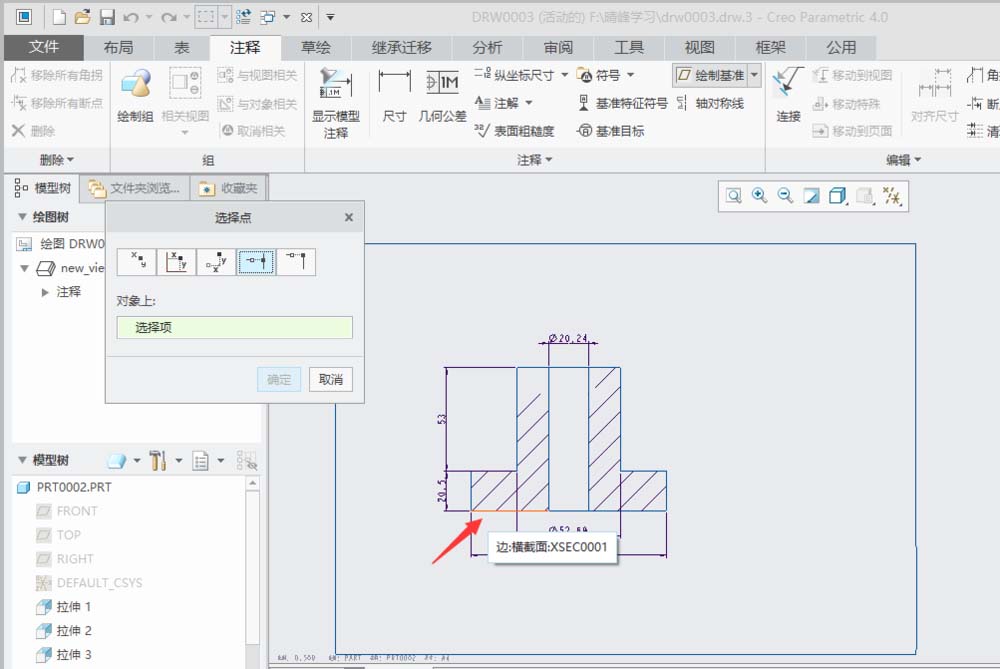Expand the 编辑 group dropdown
This screenshot has width=1000, height=669.
(904, 159)
